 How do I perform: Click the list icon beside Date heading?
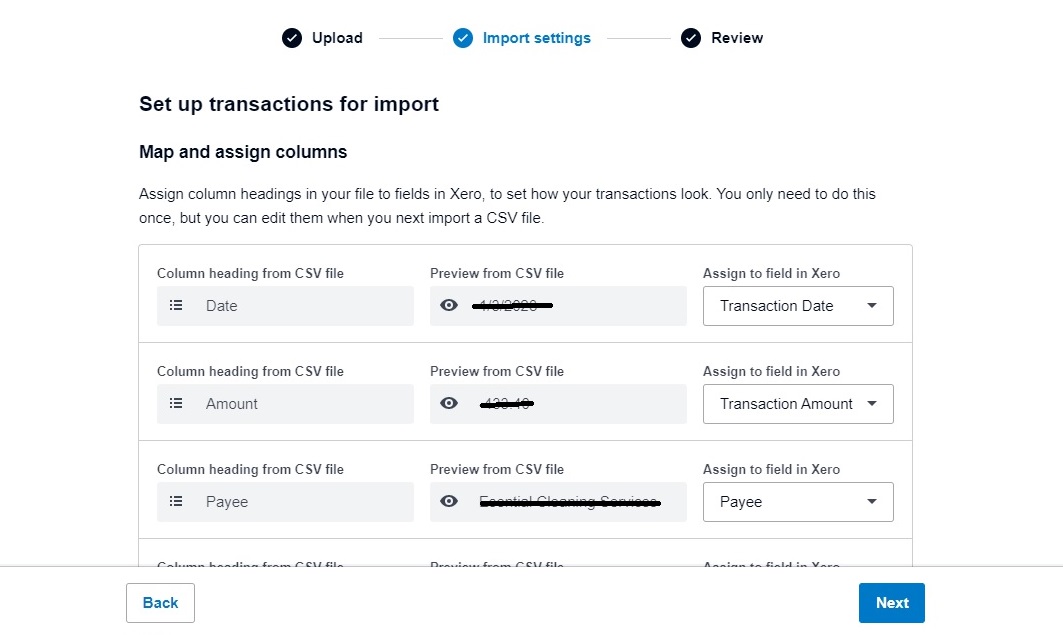point(176,306)
